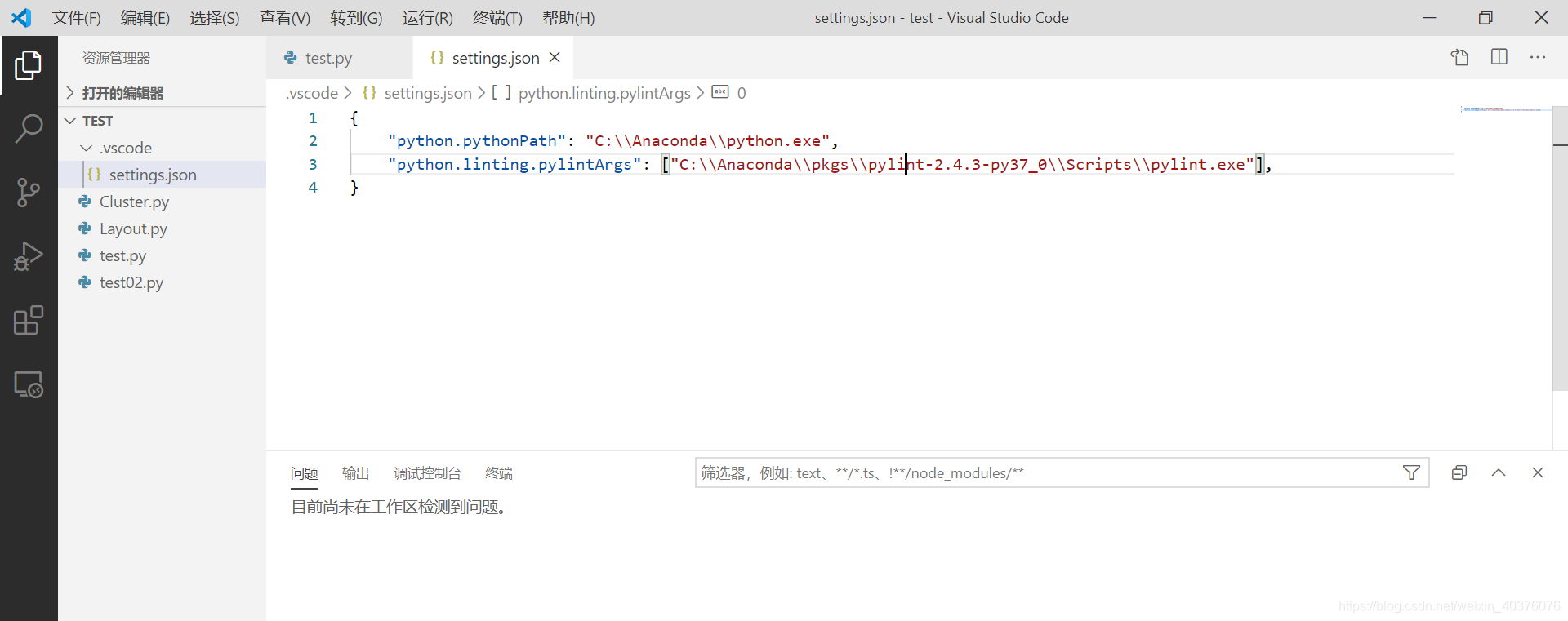Click the "python.pythonPath" key in editor
Viewport: 1568px width, 621px height.
click(x=477, y=141)
